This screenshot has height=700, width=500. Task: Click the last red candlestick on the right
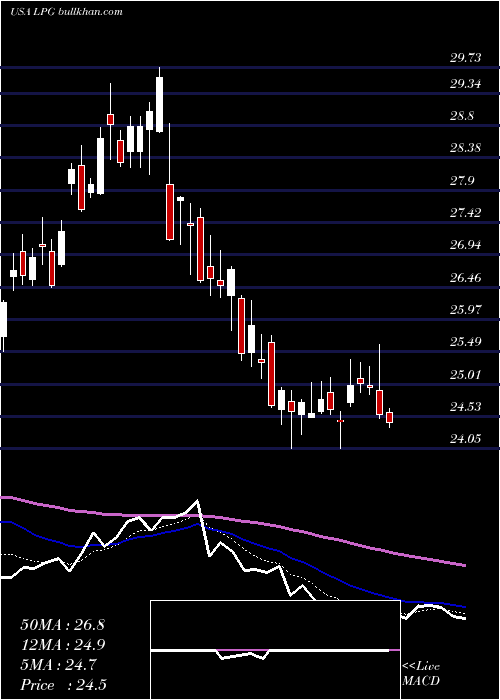point(389,417)
